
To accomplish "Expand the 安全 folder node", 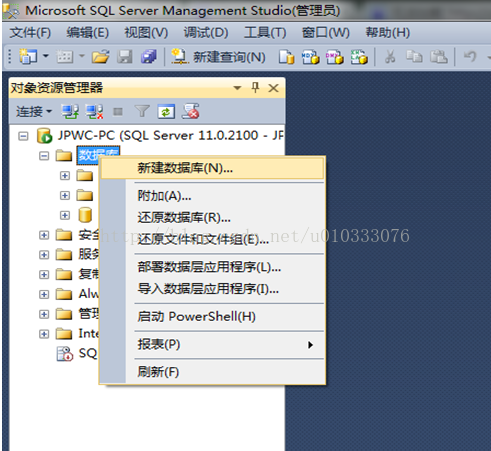I will 44,235.
